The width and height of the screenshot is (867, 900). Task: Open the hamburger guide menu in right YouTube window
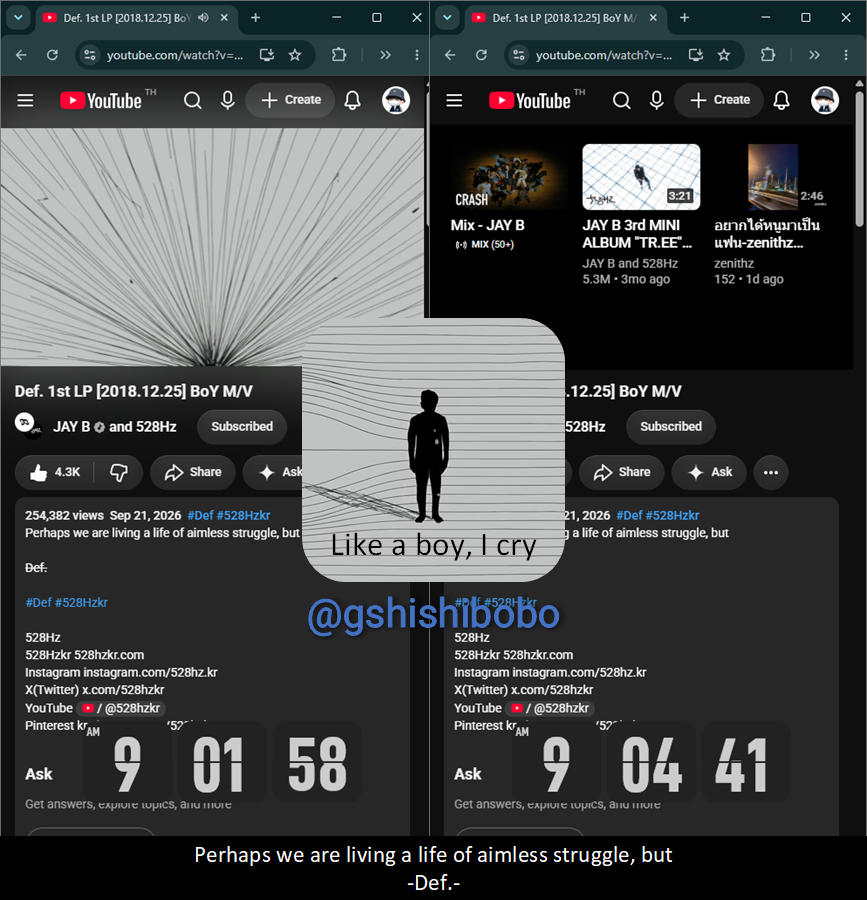(x=454, y=100)
